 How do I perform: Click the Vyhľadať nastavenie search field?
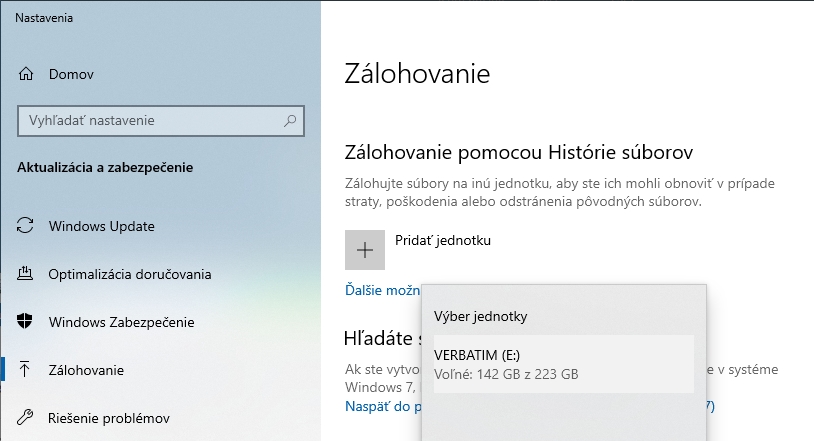[150, 121]
